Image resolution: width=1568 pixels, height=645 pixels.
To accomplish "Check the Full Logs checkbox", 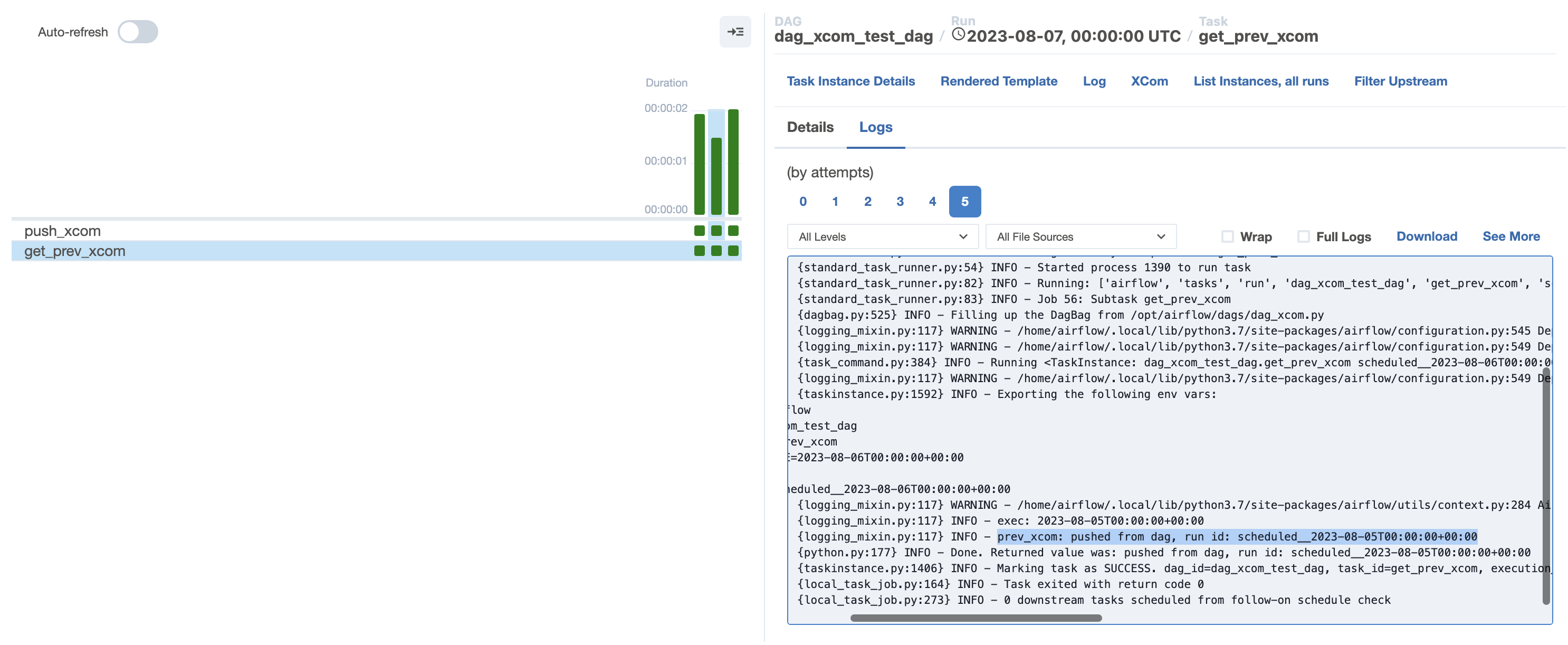I will tap(1303, 236).
